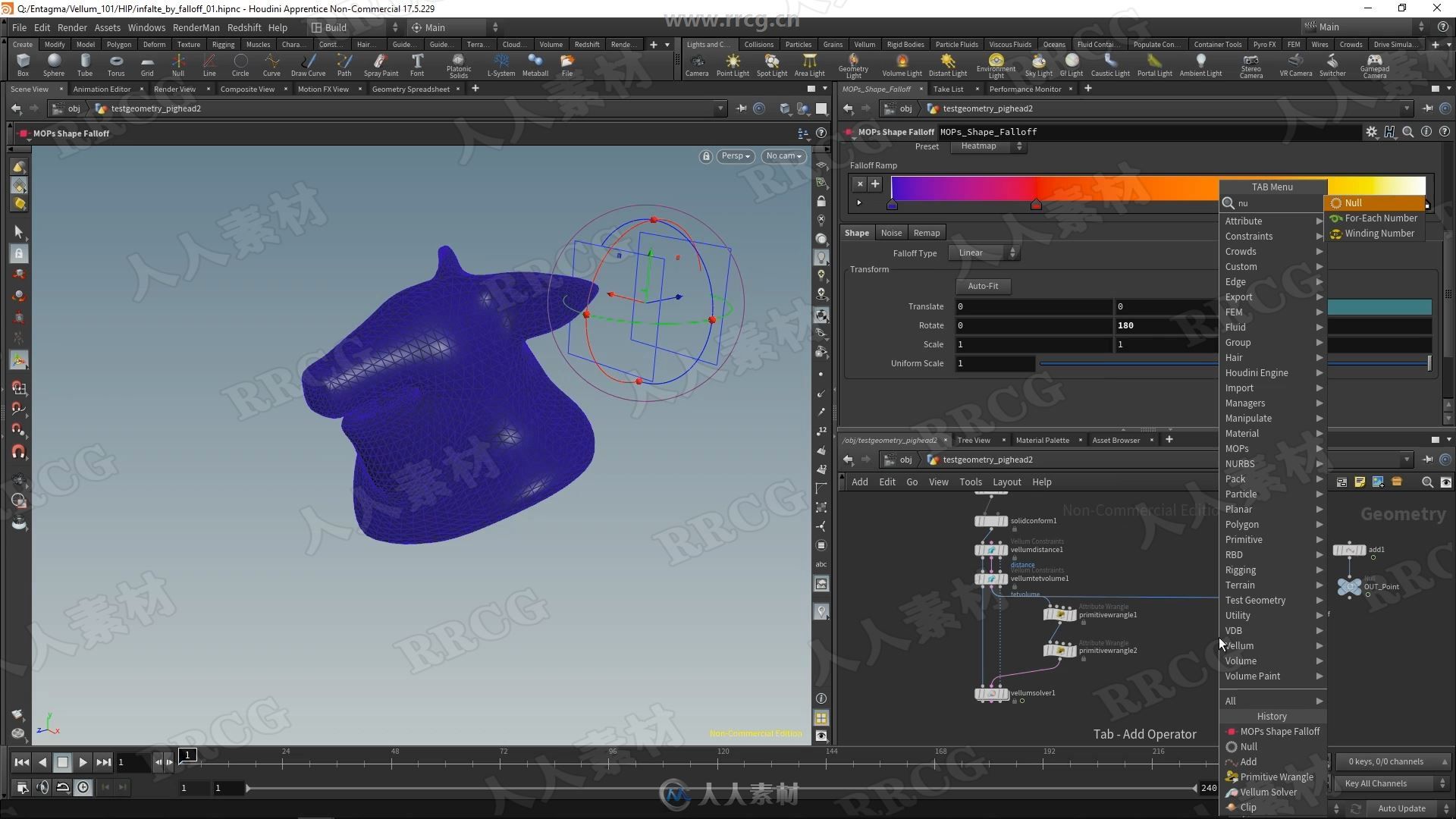Viewport: 1456px width, 819px height.
Task: Select Null from TAB menu results
Action: pos(1375,202)
